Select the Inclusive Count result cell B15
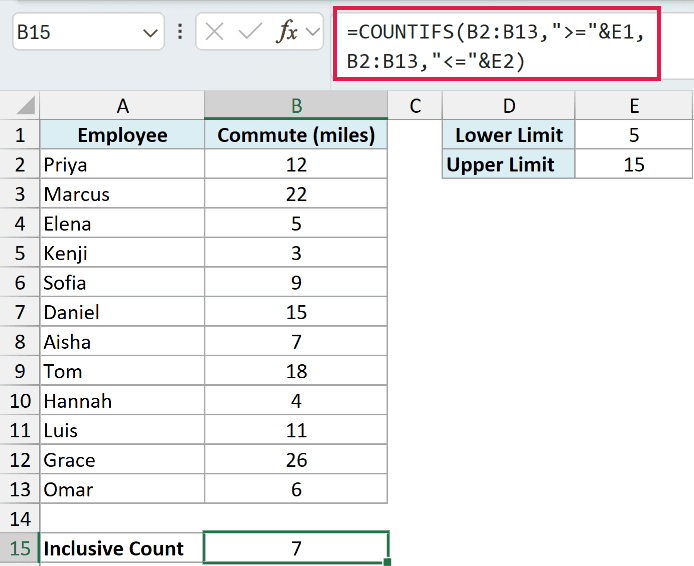The width and height of the screenshot is (694, 566). point(296,548)
